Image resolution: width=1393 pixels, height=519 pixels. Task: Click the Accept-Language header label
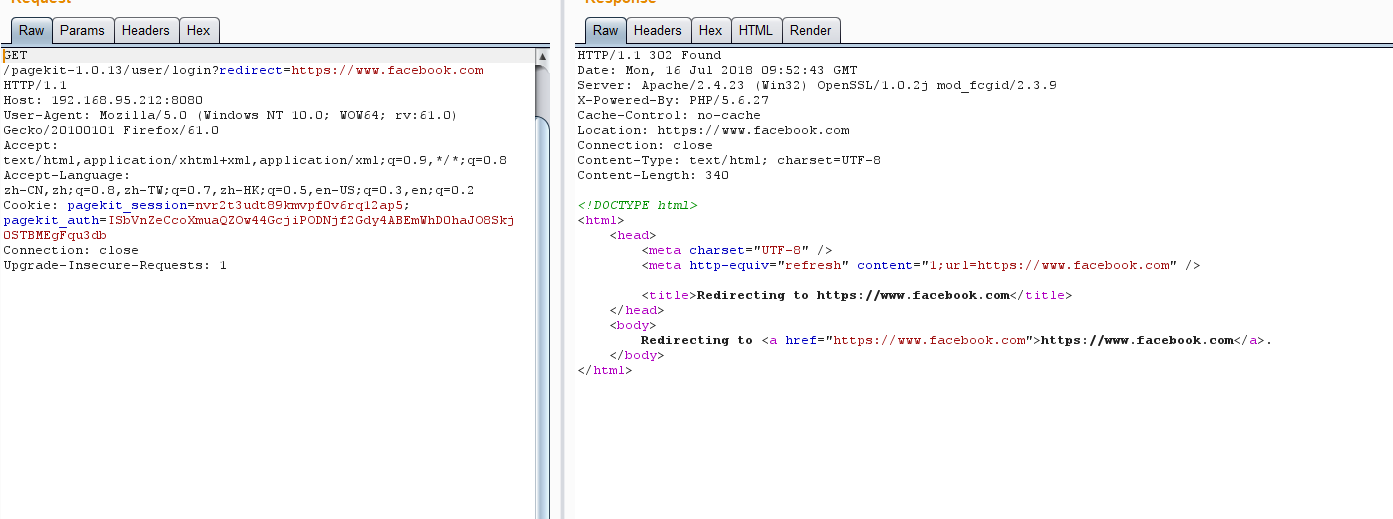pyautogui.click(x=67, y=175)
